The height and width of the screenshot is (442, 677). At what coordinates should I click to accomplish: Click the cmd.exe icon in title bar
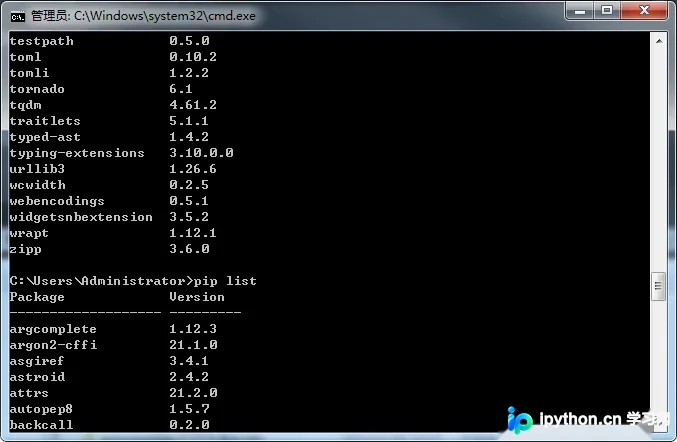18,17
